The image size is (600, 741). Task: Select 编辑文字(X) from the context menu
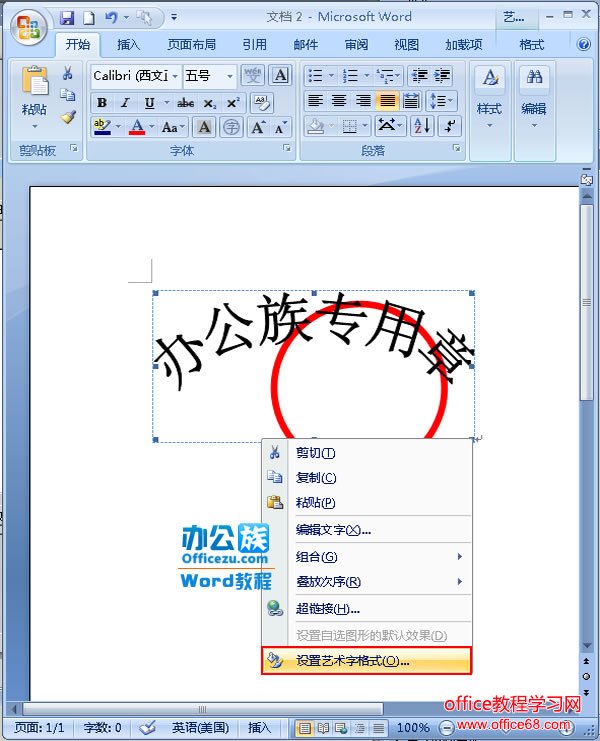tap(367, 530)
